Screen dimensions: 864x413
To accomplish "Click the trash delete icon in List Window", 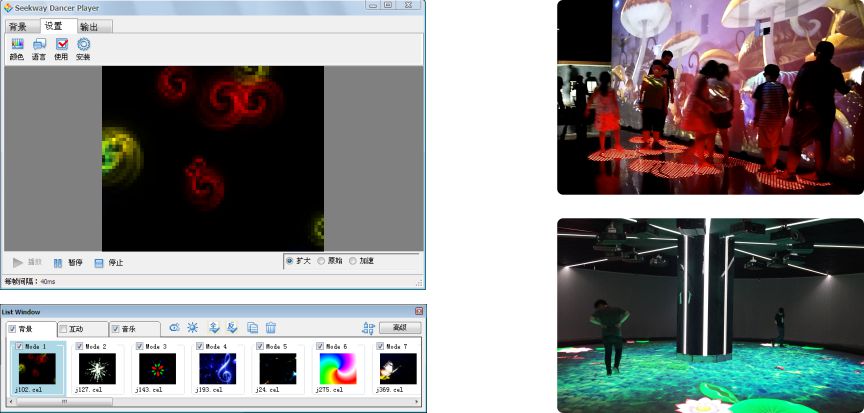I will click(271, 328).
